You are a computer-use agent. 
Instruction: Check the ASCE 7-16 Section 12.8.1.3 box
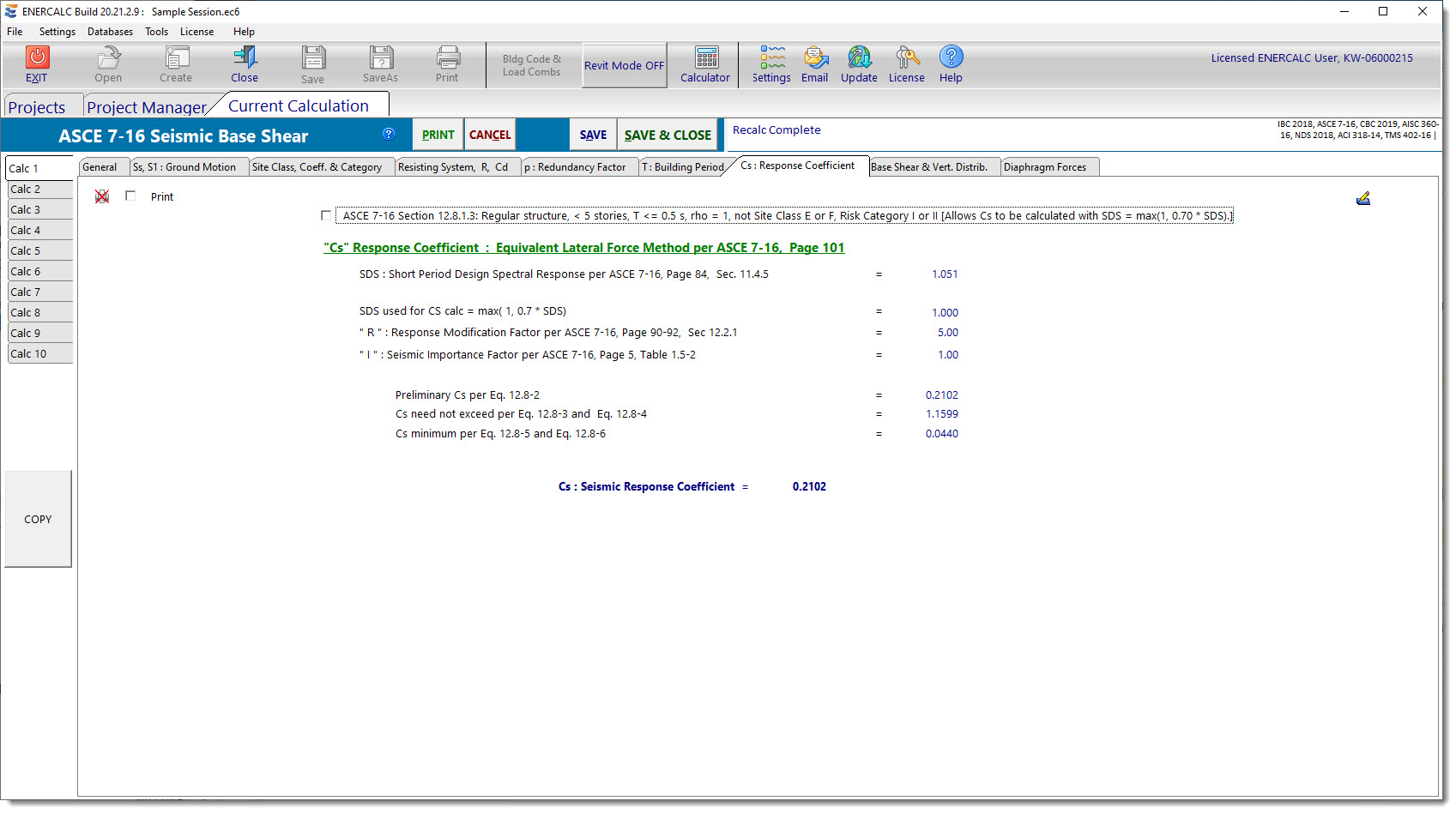(326, 215)
